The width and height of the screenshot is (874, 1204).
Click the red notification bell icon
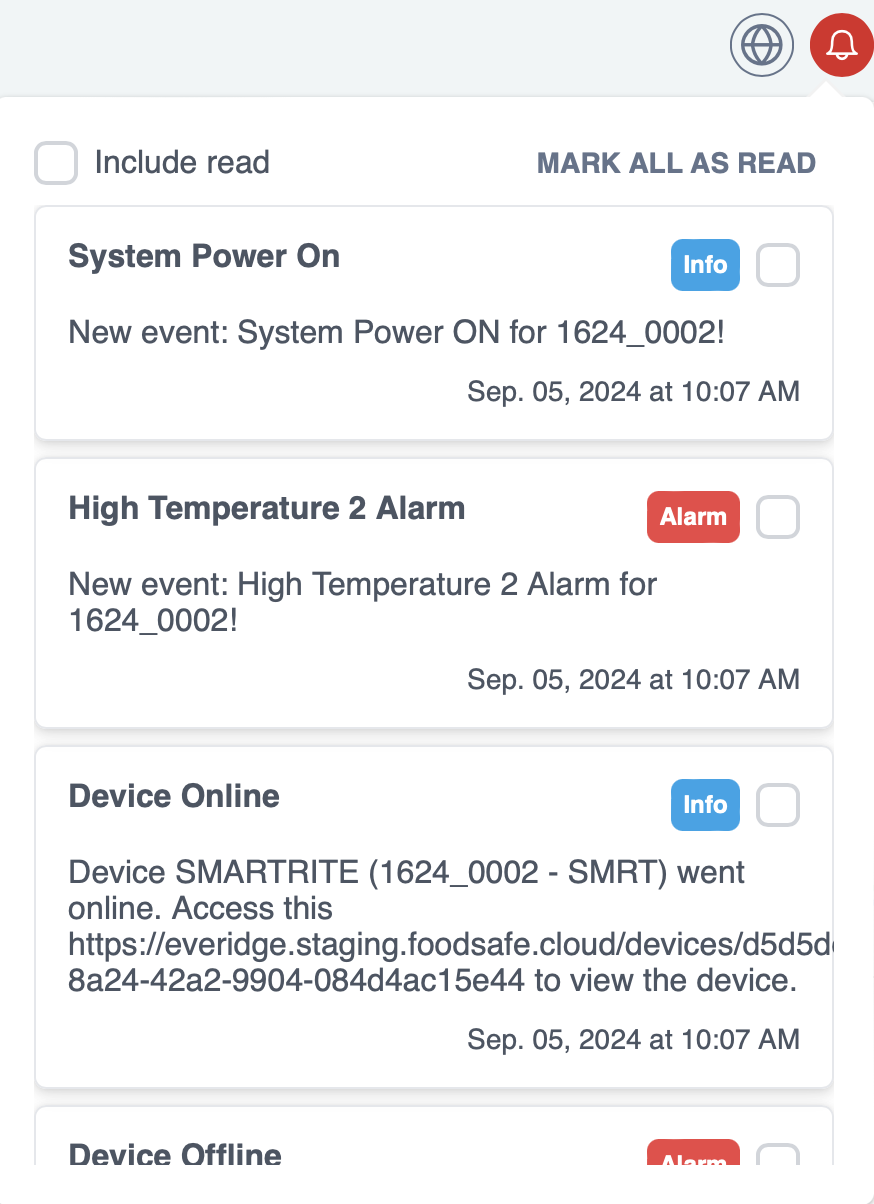coord(842,45)
